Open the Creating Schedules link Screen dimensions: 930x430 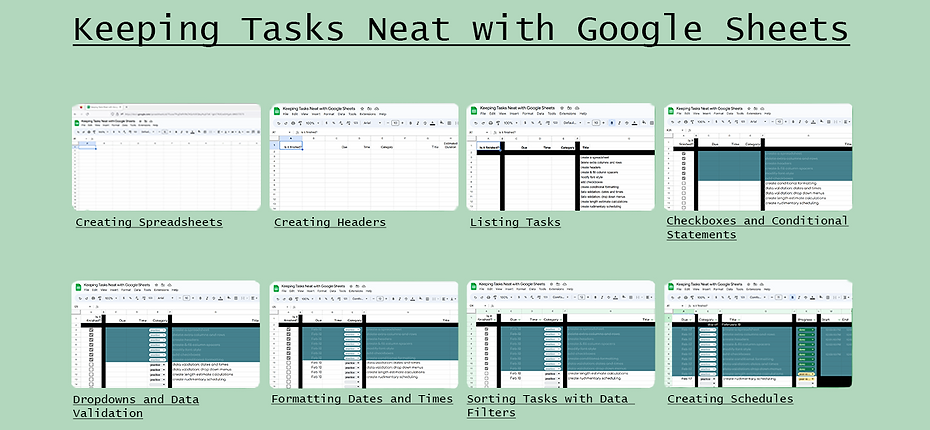730,399
